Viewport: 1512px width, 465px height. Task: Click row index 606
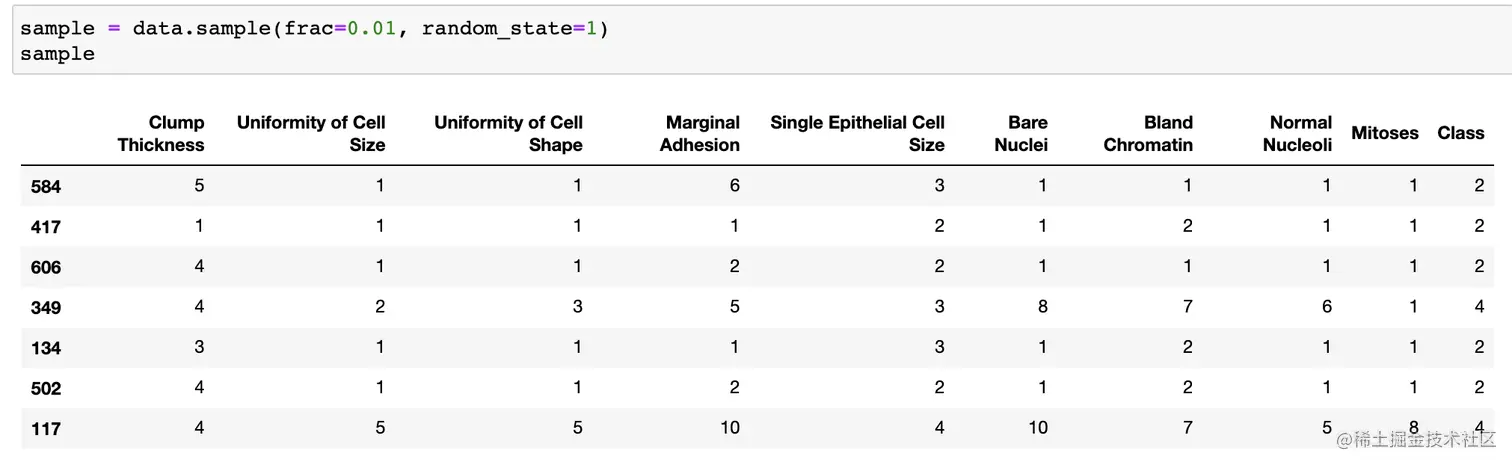pyautogui.click(x=46, y=267)
